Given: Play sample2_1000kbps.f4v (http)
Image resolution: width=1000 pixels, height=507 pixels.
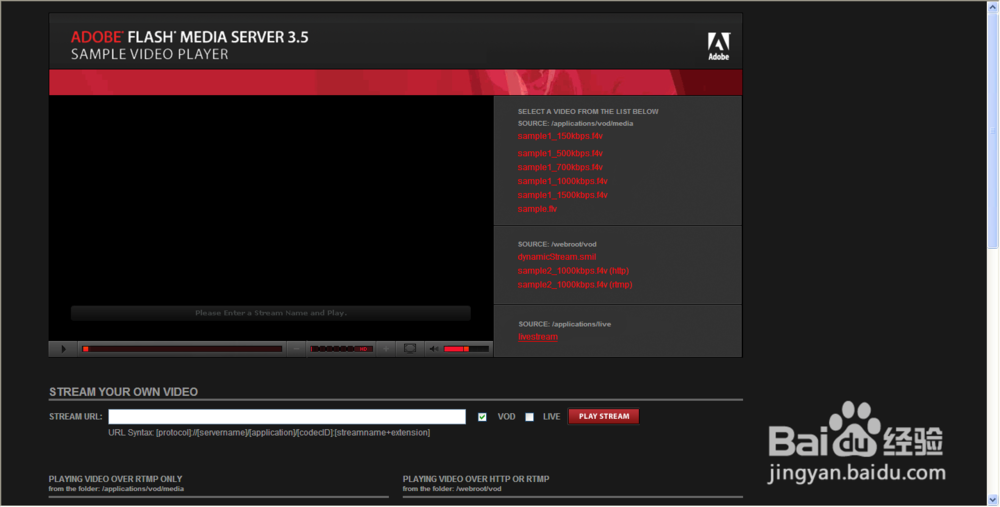Looking at the screenshot, I should [573, 271].
